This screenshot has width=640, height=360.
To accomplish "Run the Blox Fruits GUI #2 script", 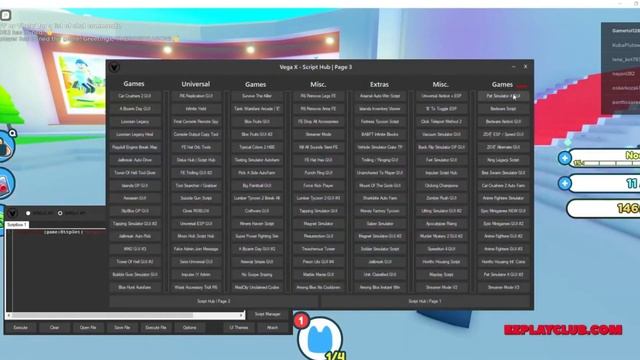I will pos(257,134).
